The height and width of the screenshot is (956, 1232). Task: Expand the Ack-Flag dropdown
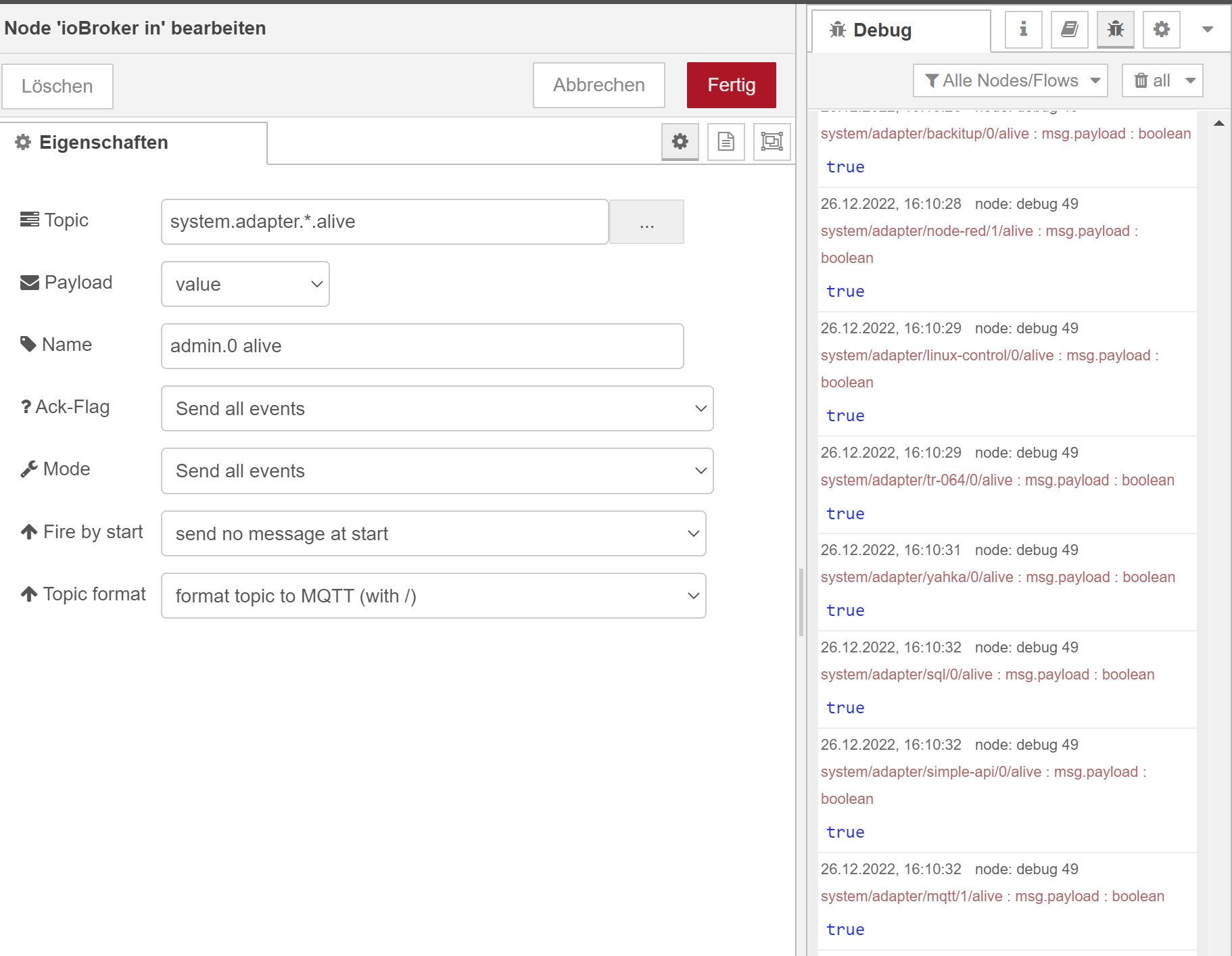click(437, 408)
